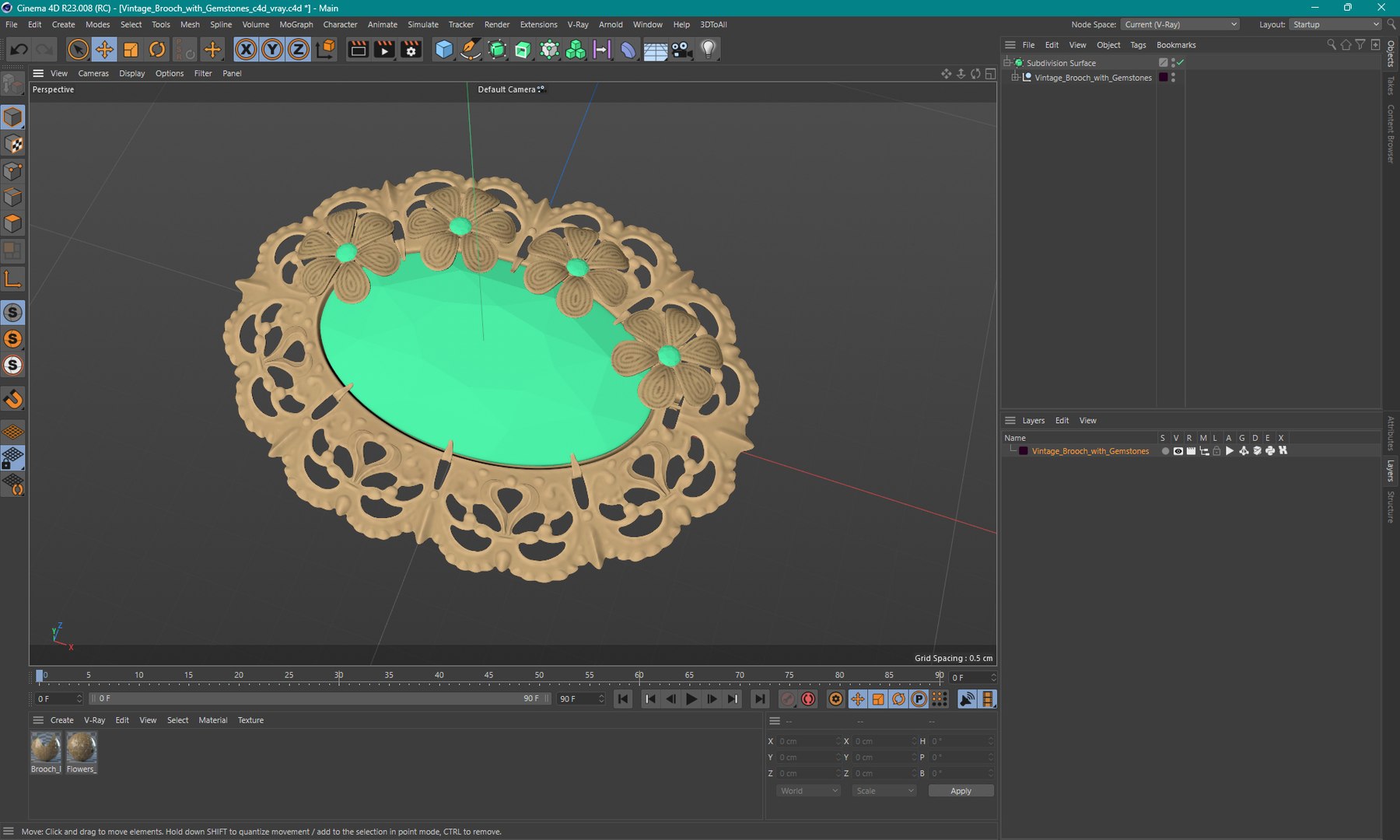The height and width of the screenshot is (840, 1400).
Task: Enable the Axis tool
Action: click(x=13, y=278)
